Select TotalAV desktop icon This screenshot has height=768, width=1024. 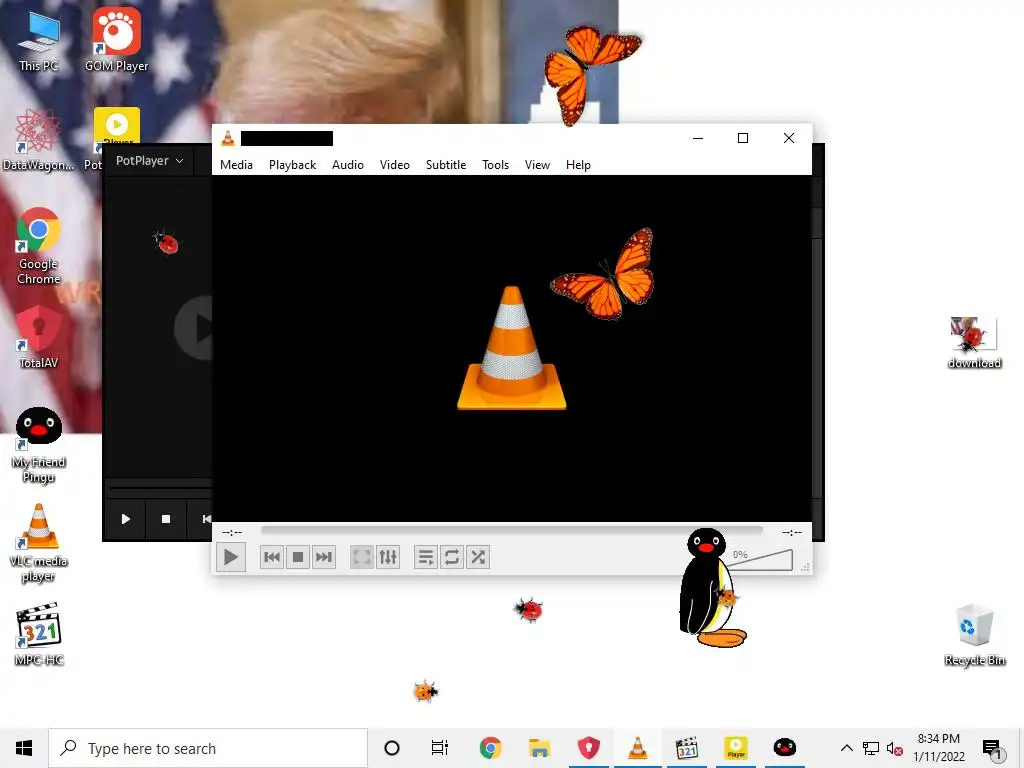39,338
